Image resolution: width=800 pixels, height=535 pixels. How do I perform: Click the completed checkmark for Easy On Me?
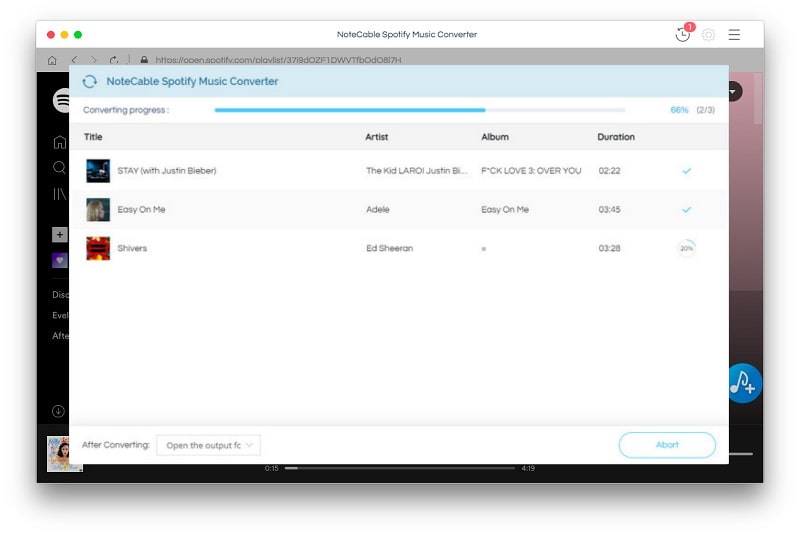coord(687,210)
